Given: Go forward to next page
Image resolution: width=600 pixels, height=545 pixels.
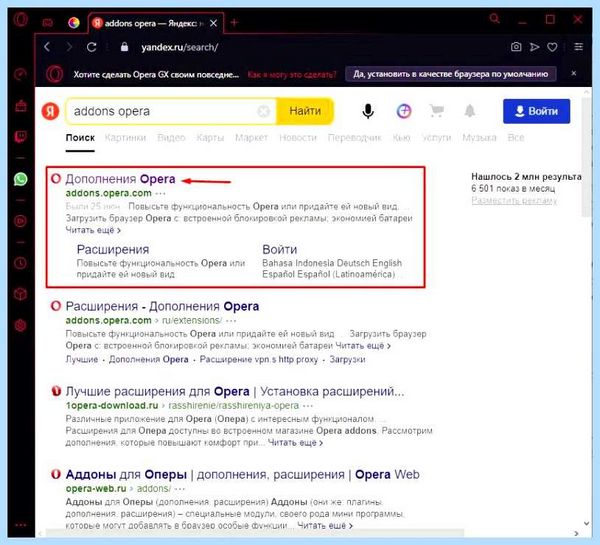Looking at the screenshot, I should (x=69, y=47).
